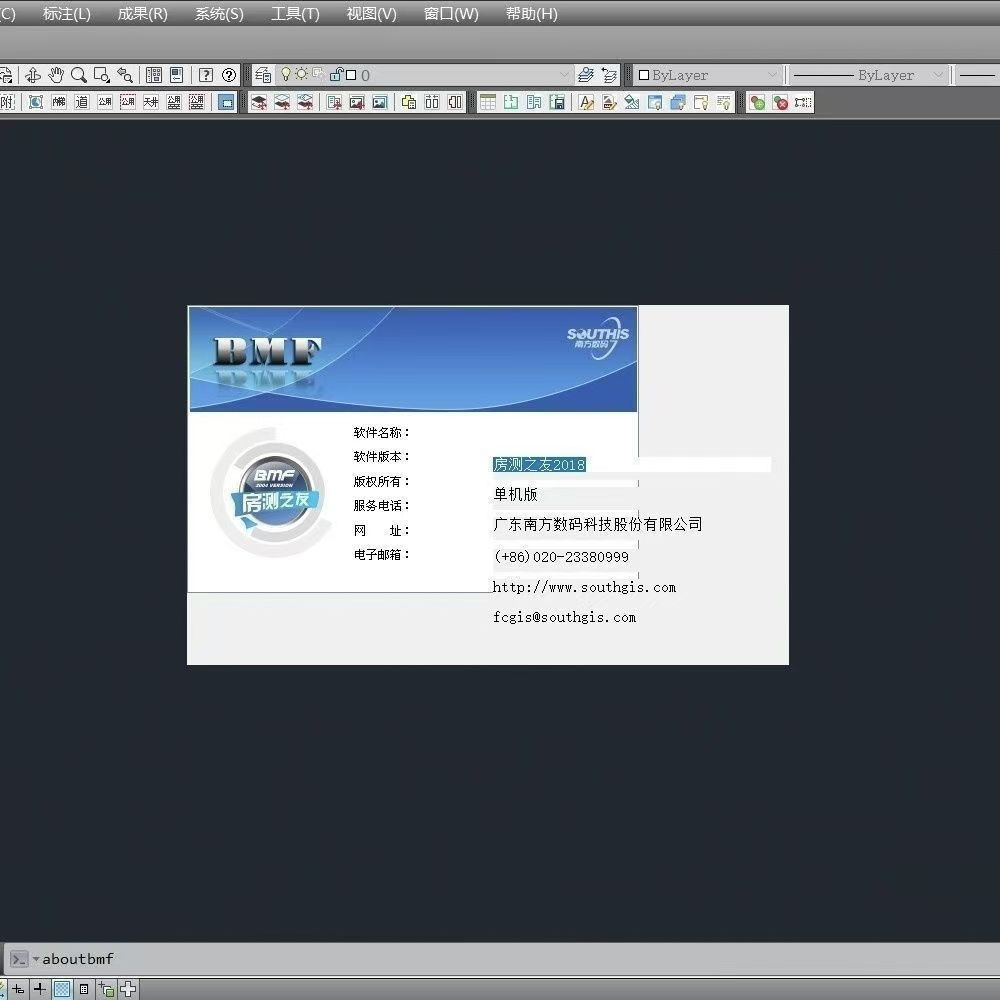1000x1000 pixels.
Task: Click the BMF banner image
Action: tap(413, 359)
